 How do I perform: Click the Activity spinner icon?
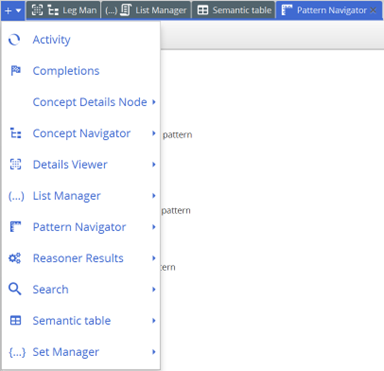14,40
